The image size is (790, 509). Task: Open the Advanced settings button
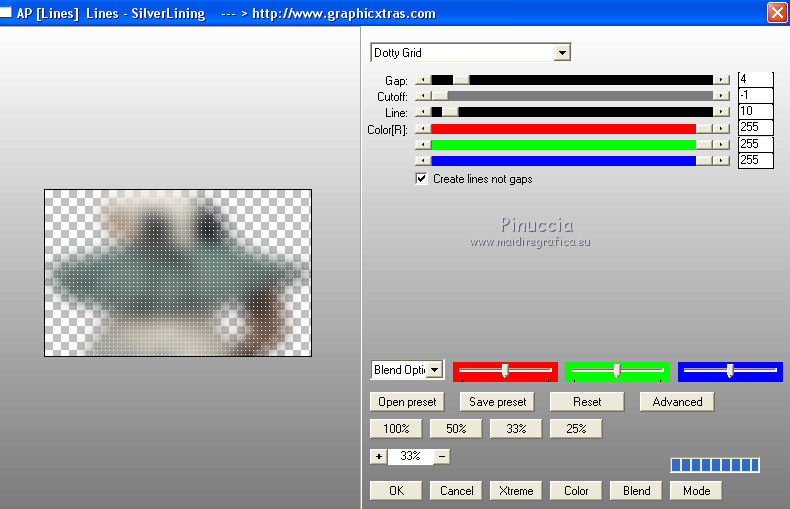pos(677,402)
